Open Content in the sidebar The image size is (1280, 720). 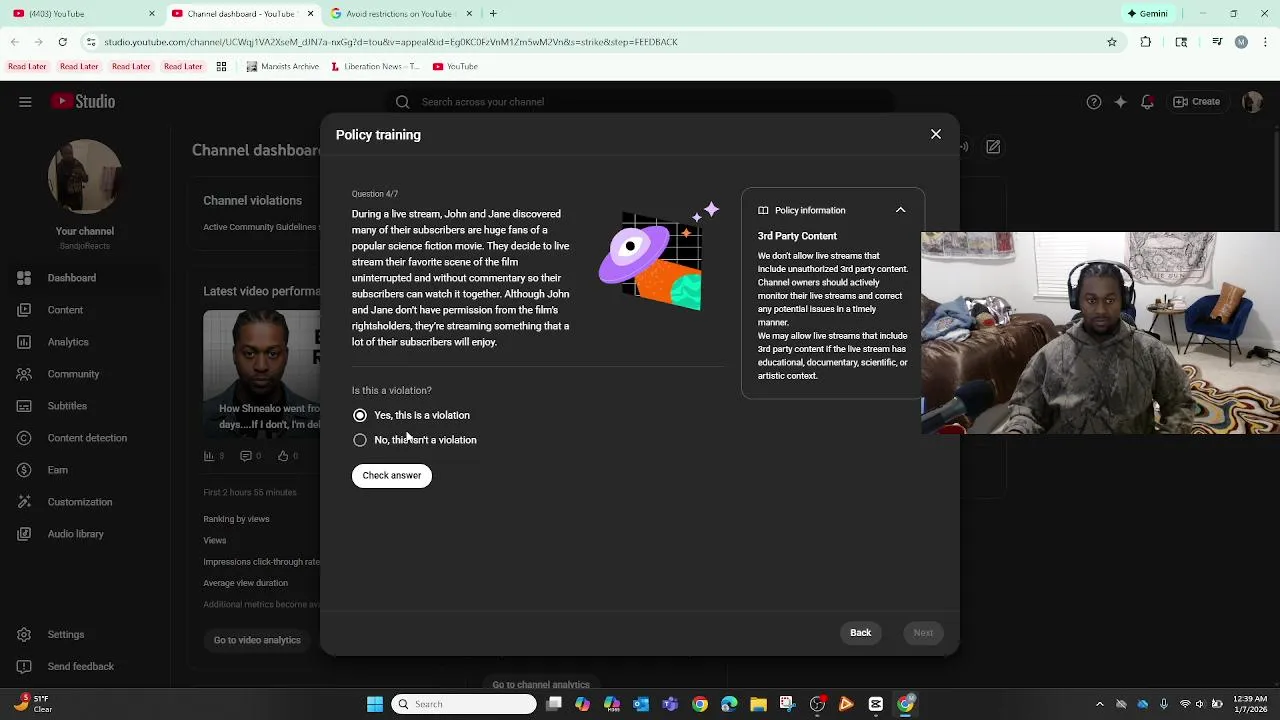pos(85,310)
